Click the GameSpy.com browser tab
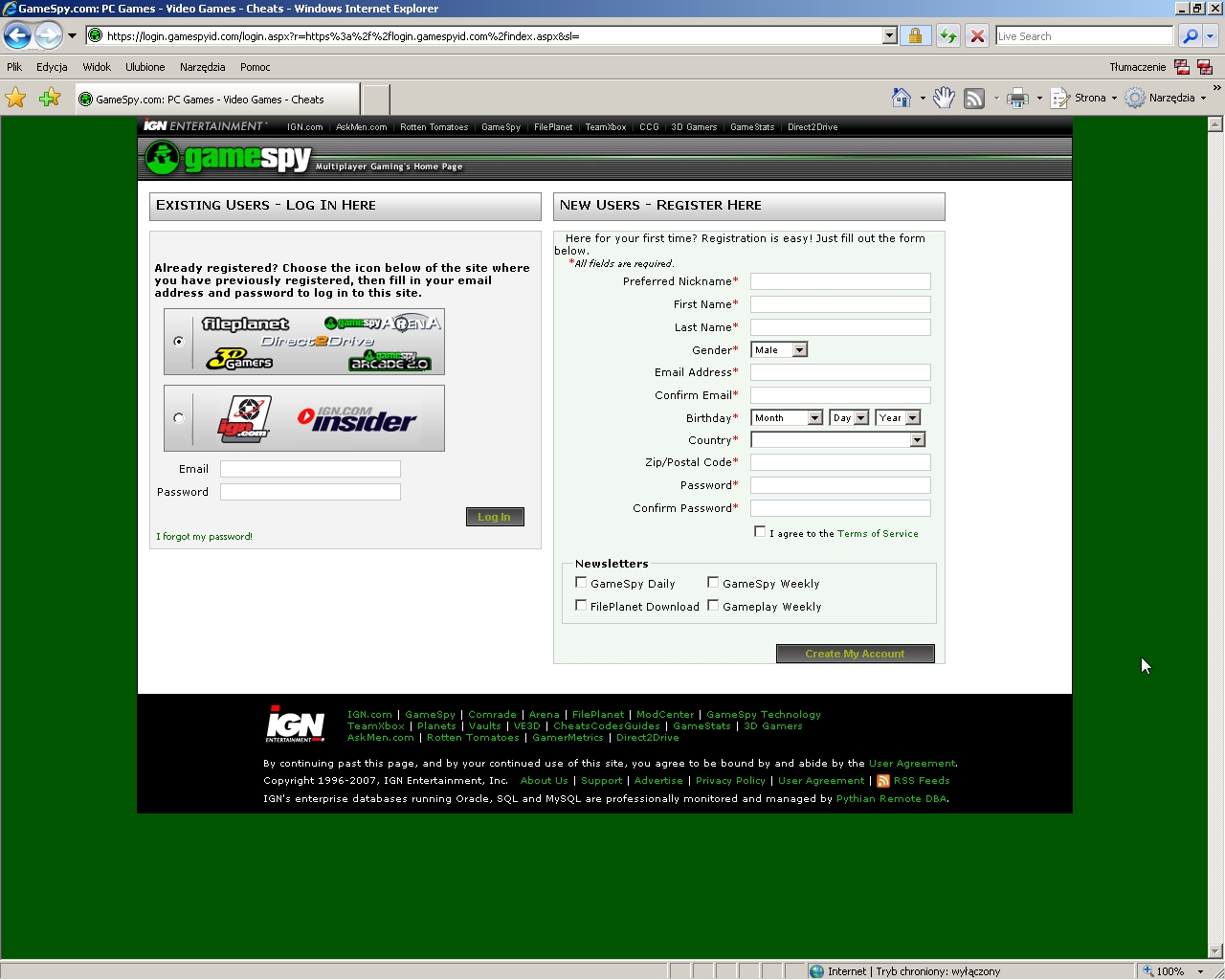The height and width of the screenshot is (980, 1225). point(217,99)
